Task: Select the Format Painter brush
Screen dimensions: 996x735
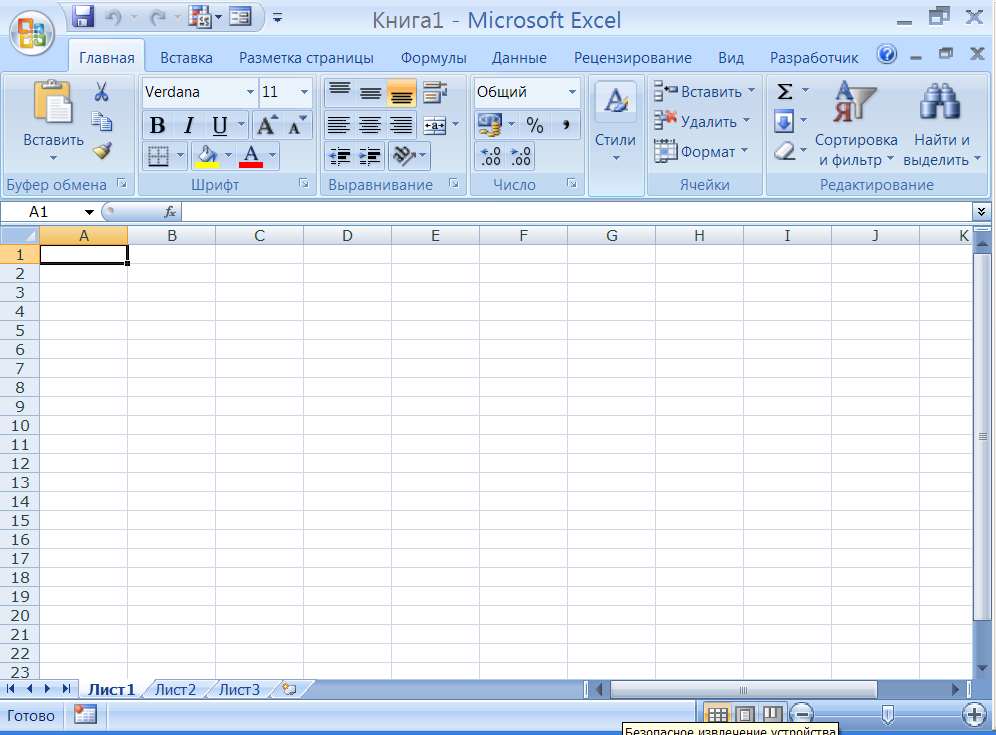Action: click(x=102, y=151)
